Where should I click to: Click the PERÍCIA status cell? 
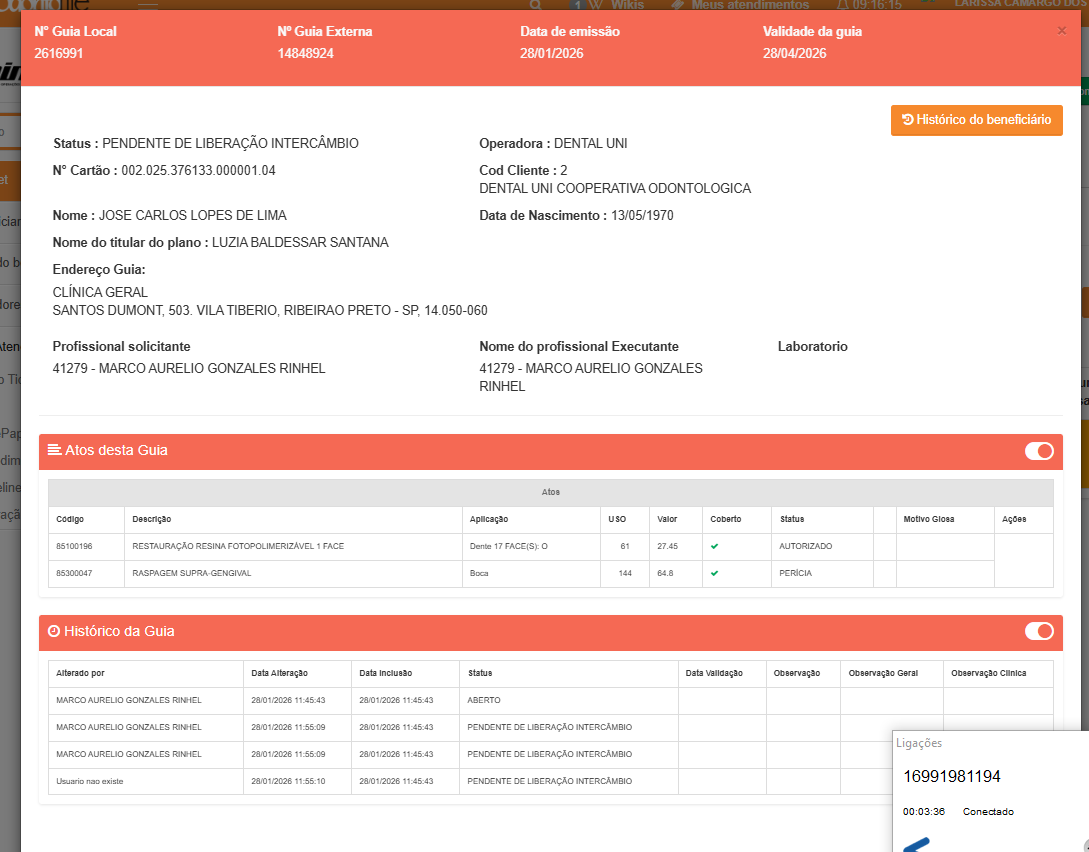(x=796, y=574)
